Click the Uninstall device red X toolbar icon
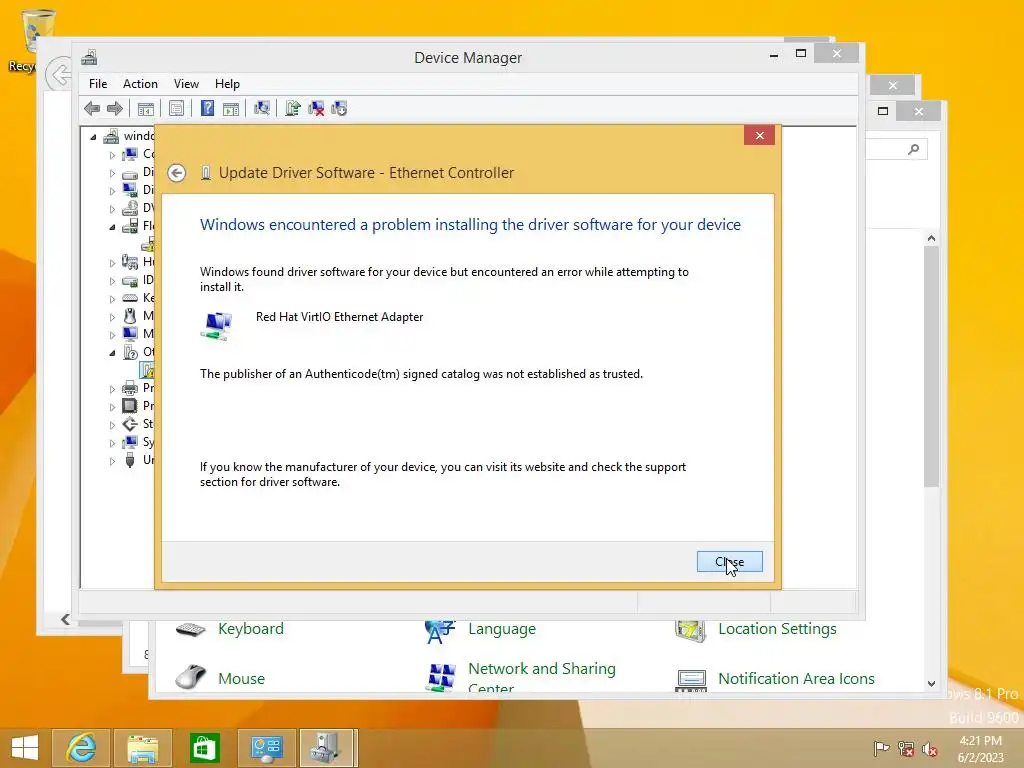This screenshot has width=1024, height=768. point(316,108)
